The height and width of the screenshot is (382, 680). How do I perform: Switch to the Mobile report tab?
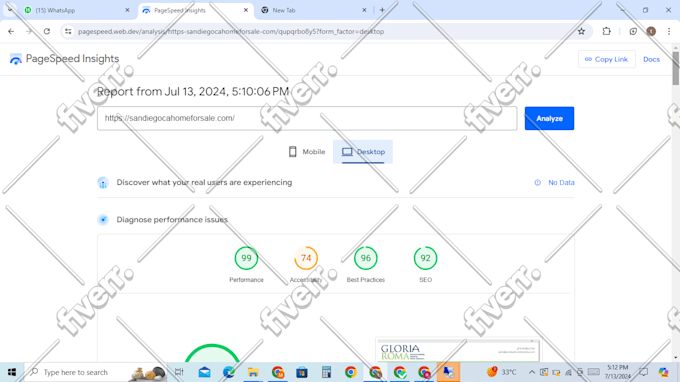[x=307, y=152]
